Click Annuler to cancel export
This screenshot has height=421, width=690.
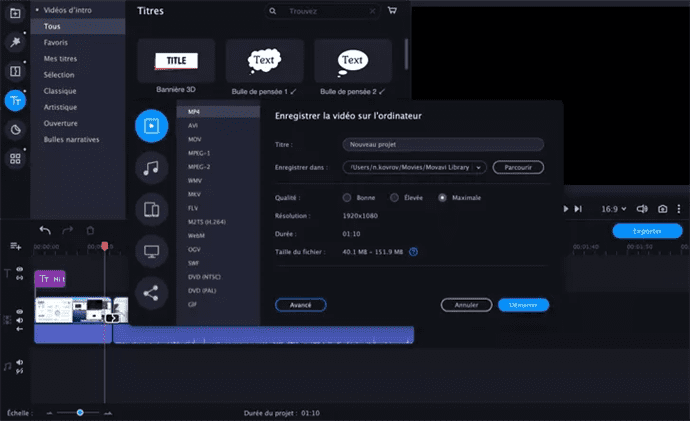point(466,305)
